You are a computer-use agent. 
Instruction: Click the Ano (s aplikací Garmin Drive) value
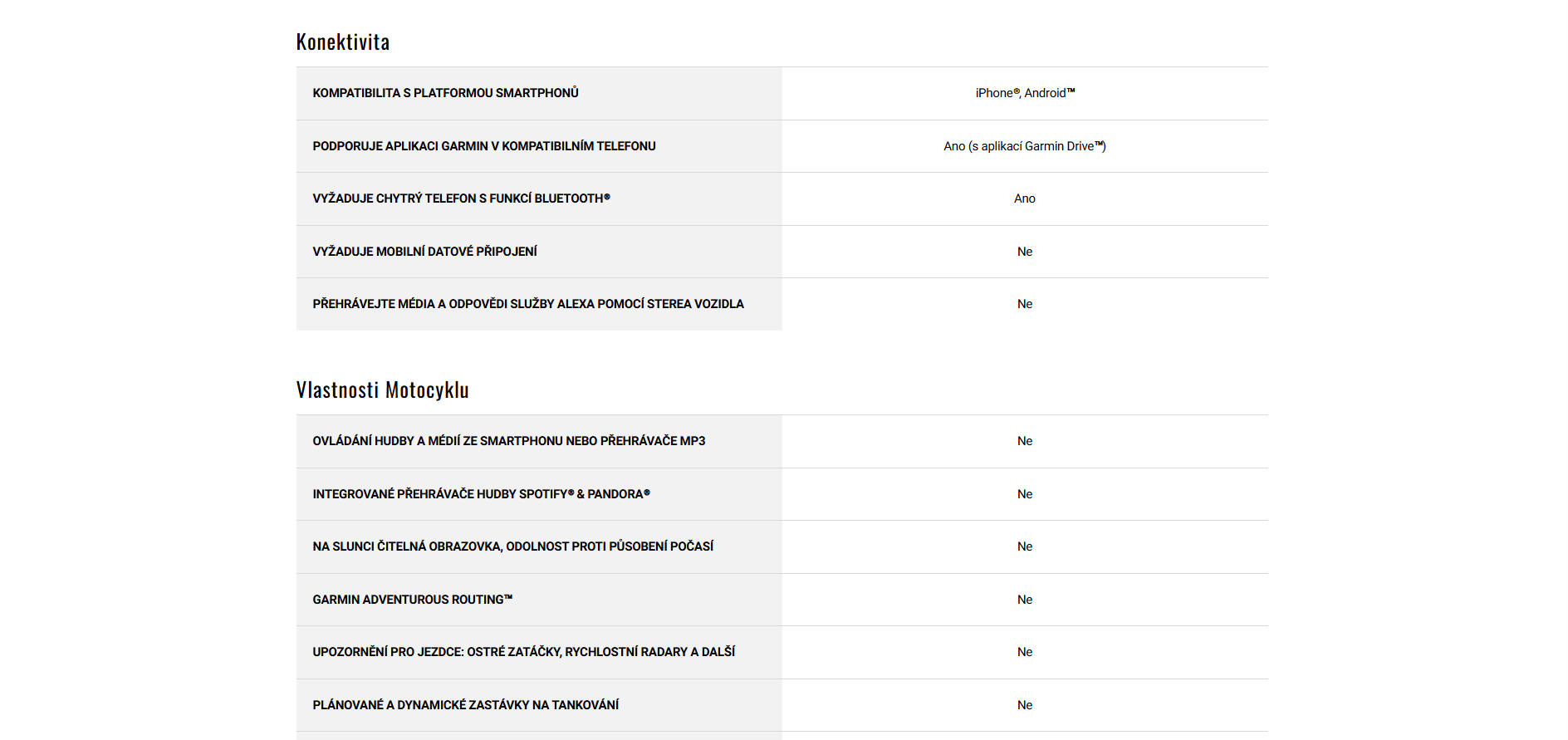[x=1024, y=146]
